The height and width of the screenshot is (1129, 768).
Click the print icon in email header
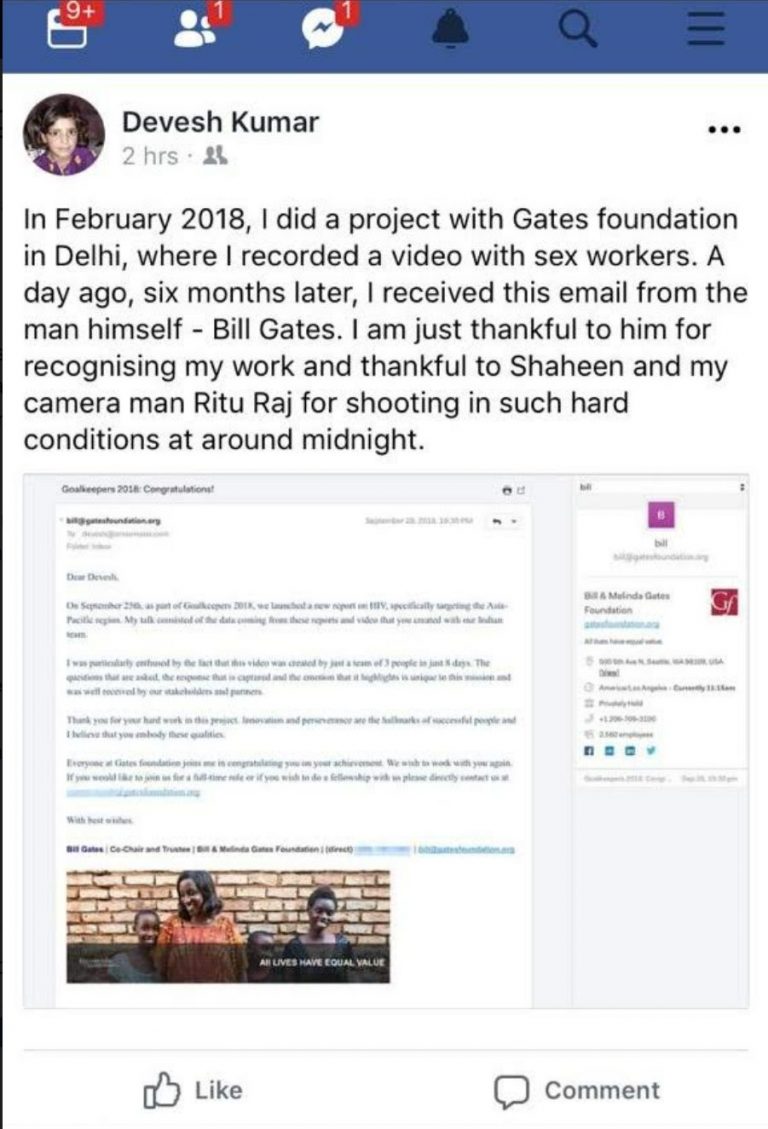[507, 490]
